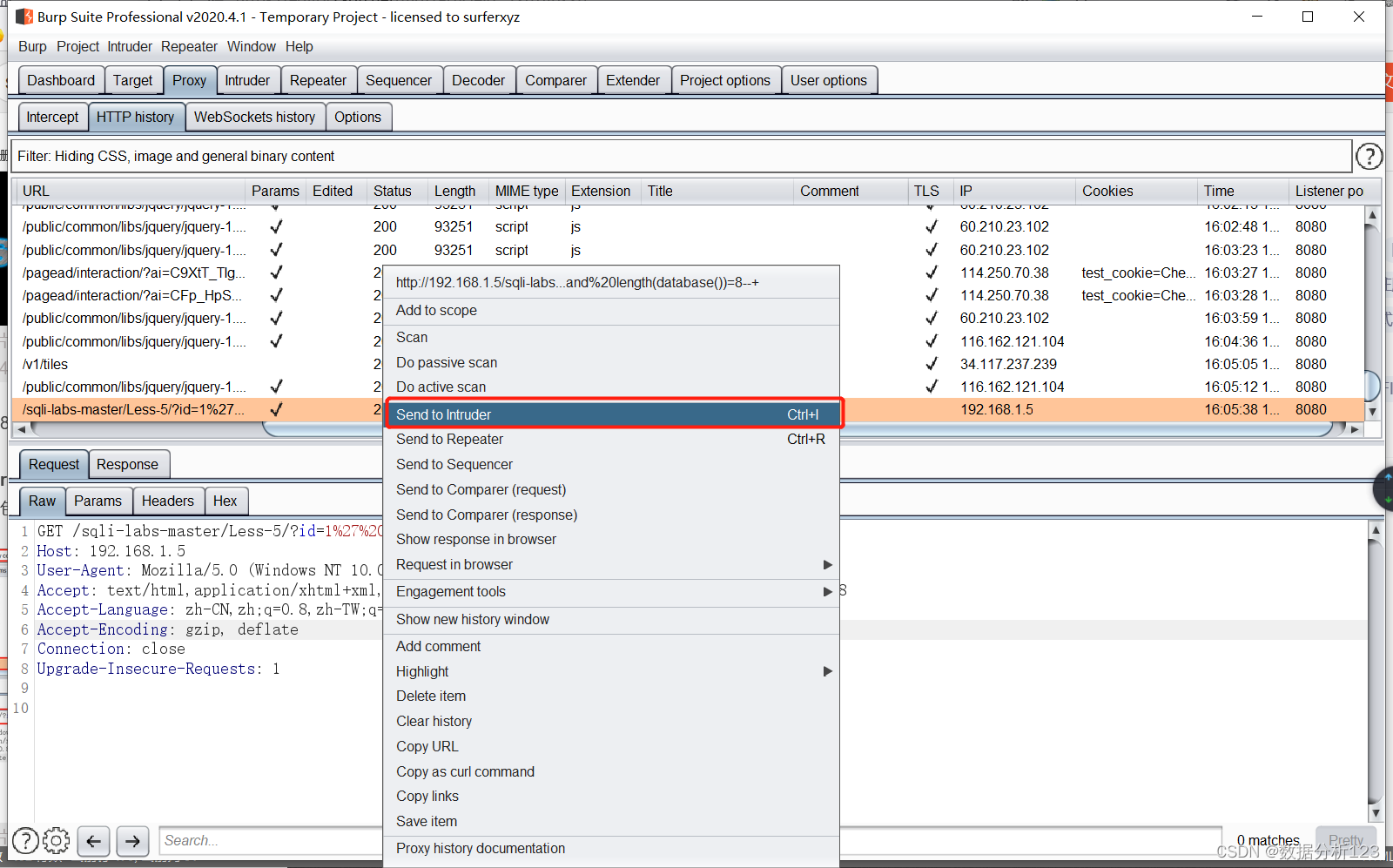Open the Help menu
The height and width of the screenshot is (868, 1393).
point(299,47)
